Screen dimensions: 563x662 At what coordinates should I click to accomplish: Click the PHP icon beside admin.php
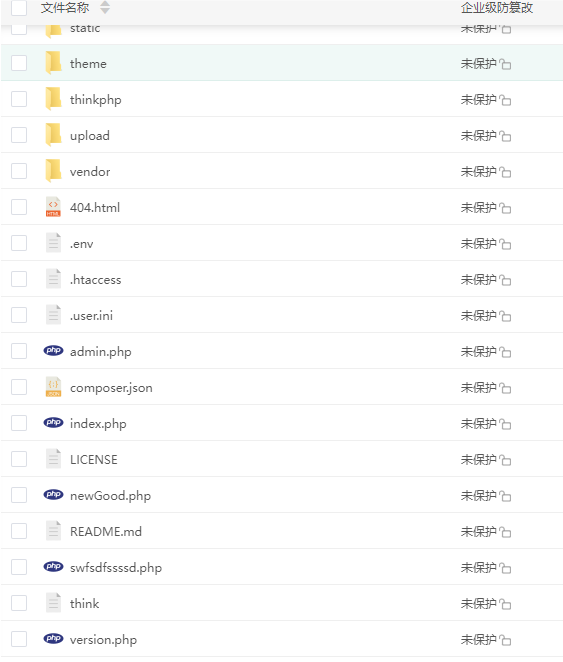coord(53,351)
